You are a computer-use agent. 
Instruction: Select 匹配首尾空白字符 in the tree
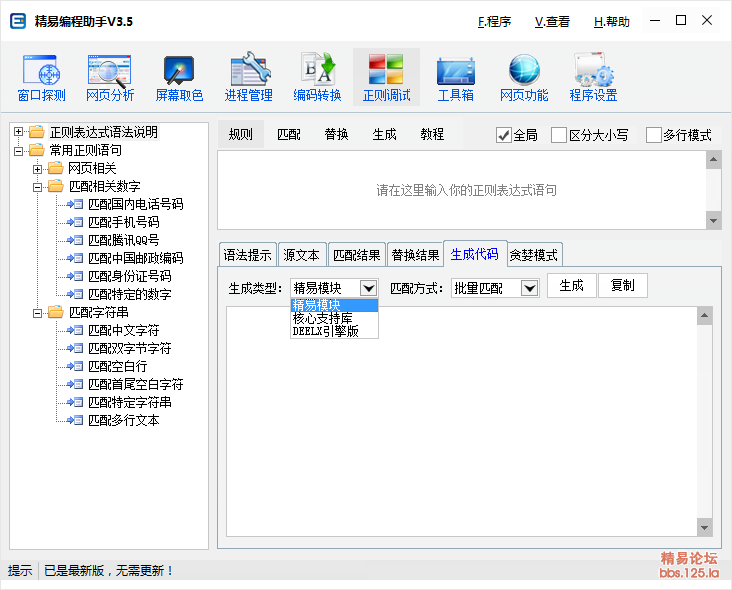135,384
